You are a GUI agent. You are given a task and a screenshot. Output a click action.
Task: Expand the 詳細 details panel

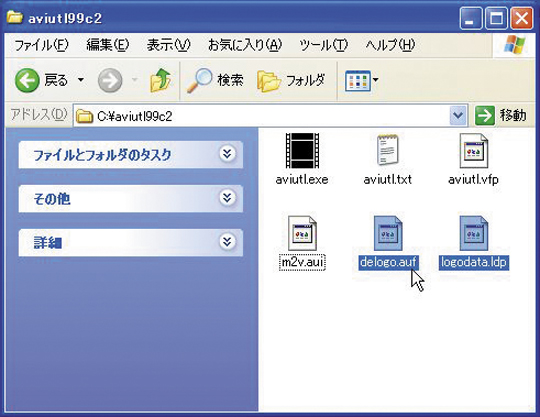(x=227, y=241)
